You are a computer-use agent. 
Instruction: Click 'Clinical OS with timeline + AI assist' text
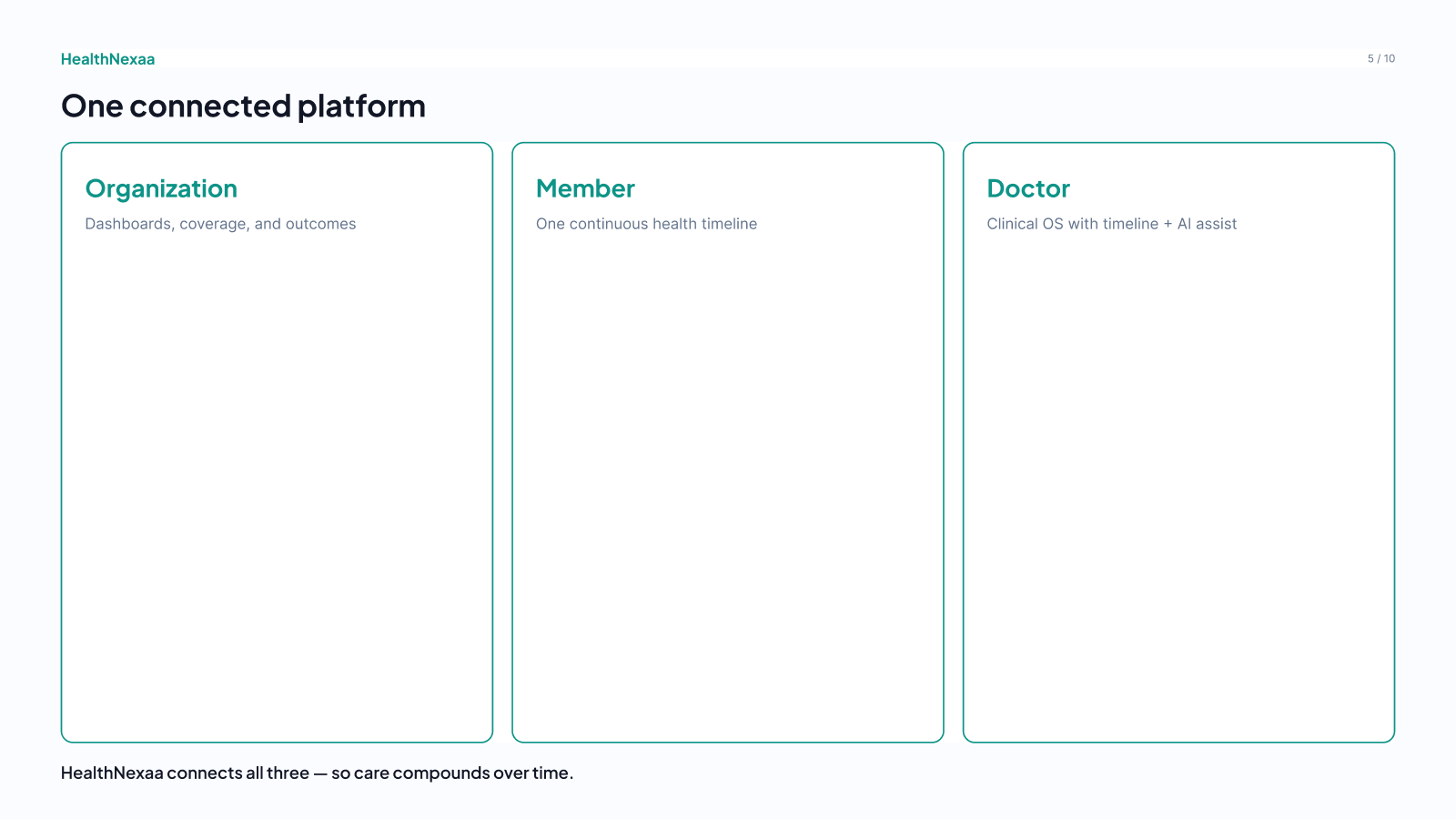click(1111, 224)
